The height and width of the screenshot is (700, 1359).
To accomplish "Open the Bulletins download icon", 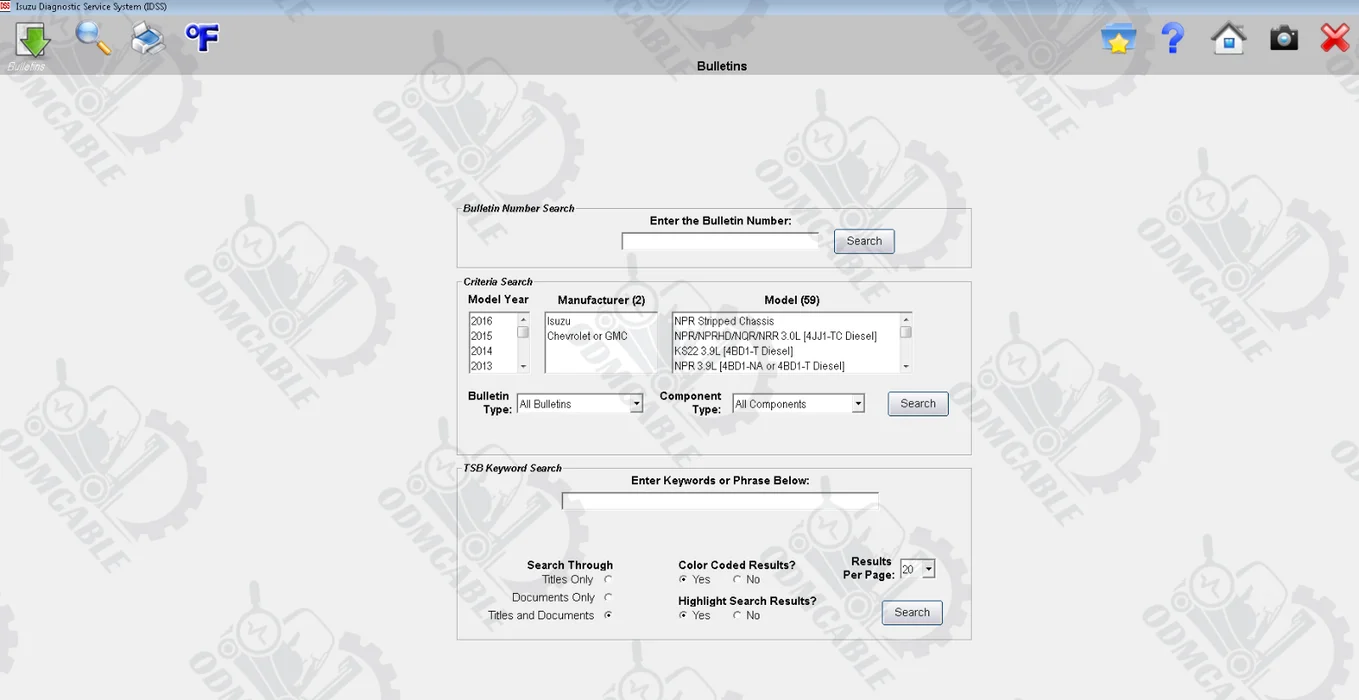I will pyautogui.click(x=31, y=38).
